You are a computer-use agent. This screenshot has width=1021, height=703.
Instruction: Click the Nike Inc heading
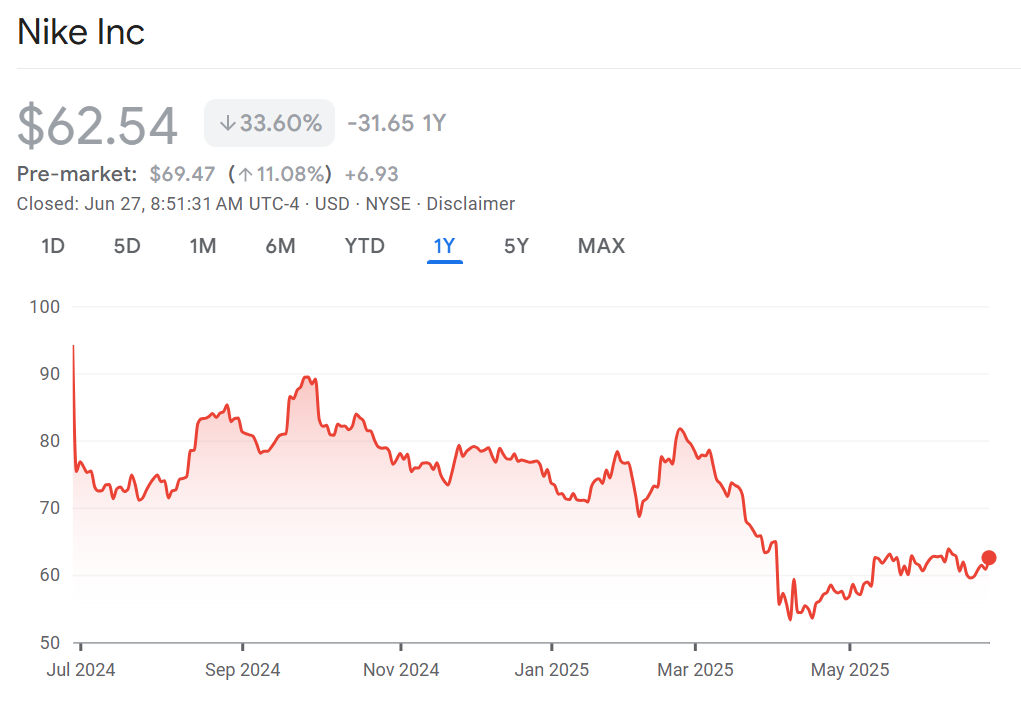[81, 32]
